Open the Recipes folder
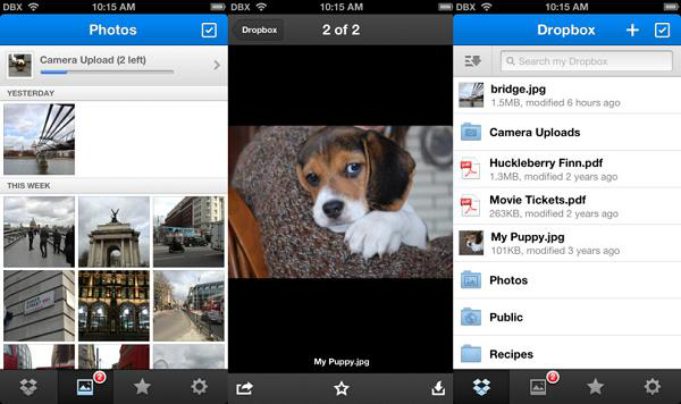 pyautogui.click(x=567, y=353)
